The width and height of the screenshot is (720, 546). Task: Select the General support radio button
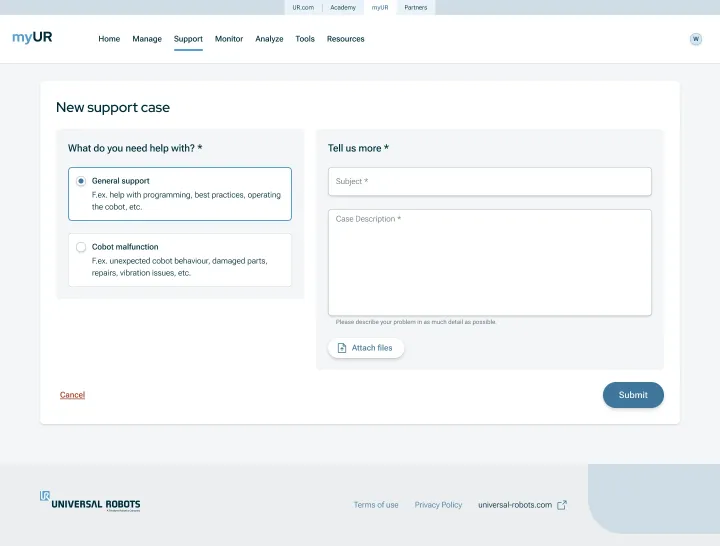click(81, 181)
